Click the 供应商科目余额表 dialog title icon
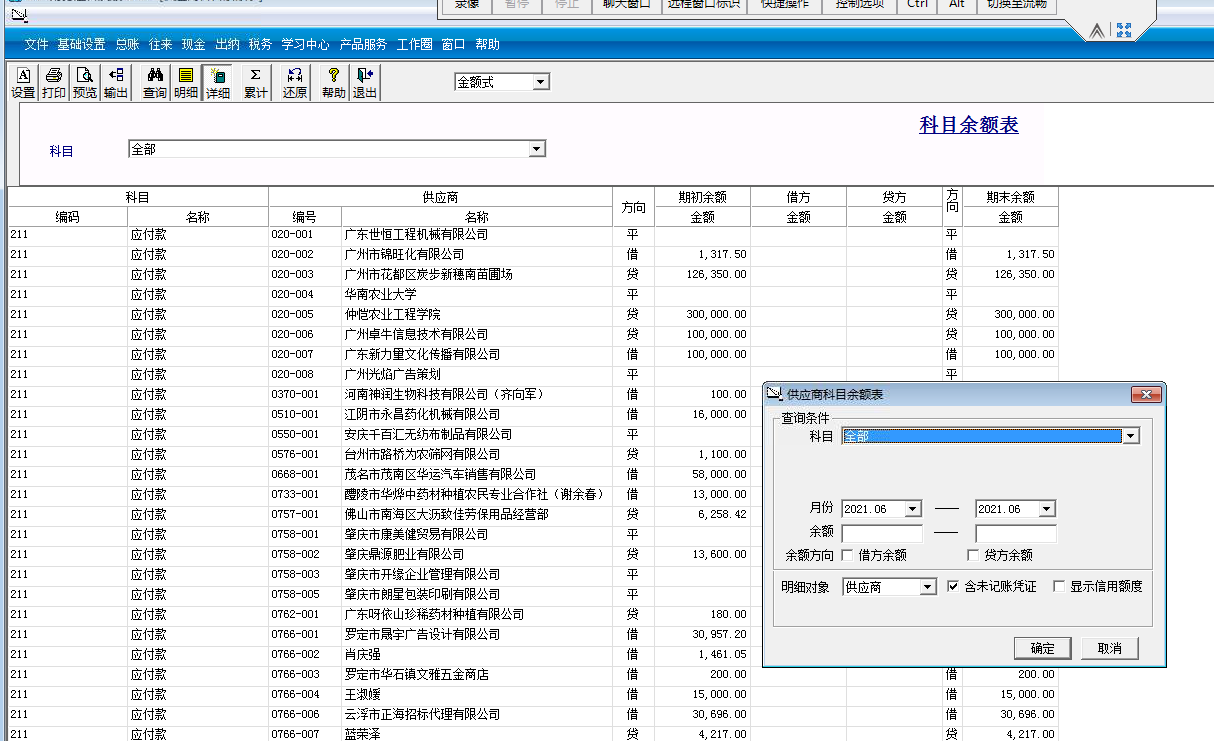The height and width of the screenshot is (741, 1214). (x=774, y=394)
